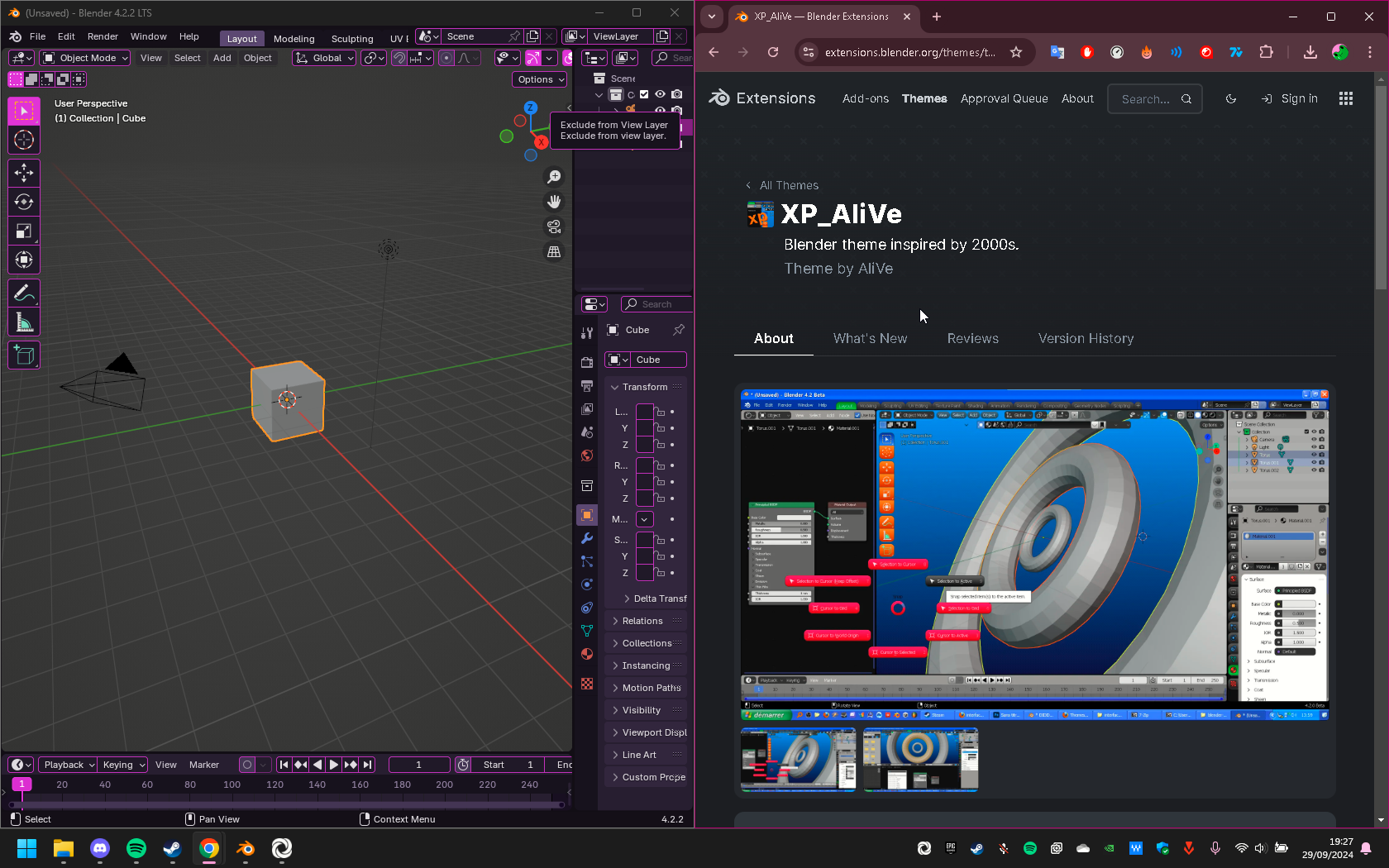Open the Playback dropdown in timeline
The width and height of the screenshot is (1389, 868).
click(68, 765)
